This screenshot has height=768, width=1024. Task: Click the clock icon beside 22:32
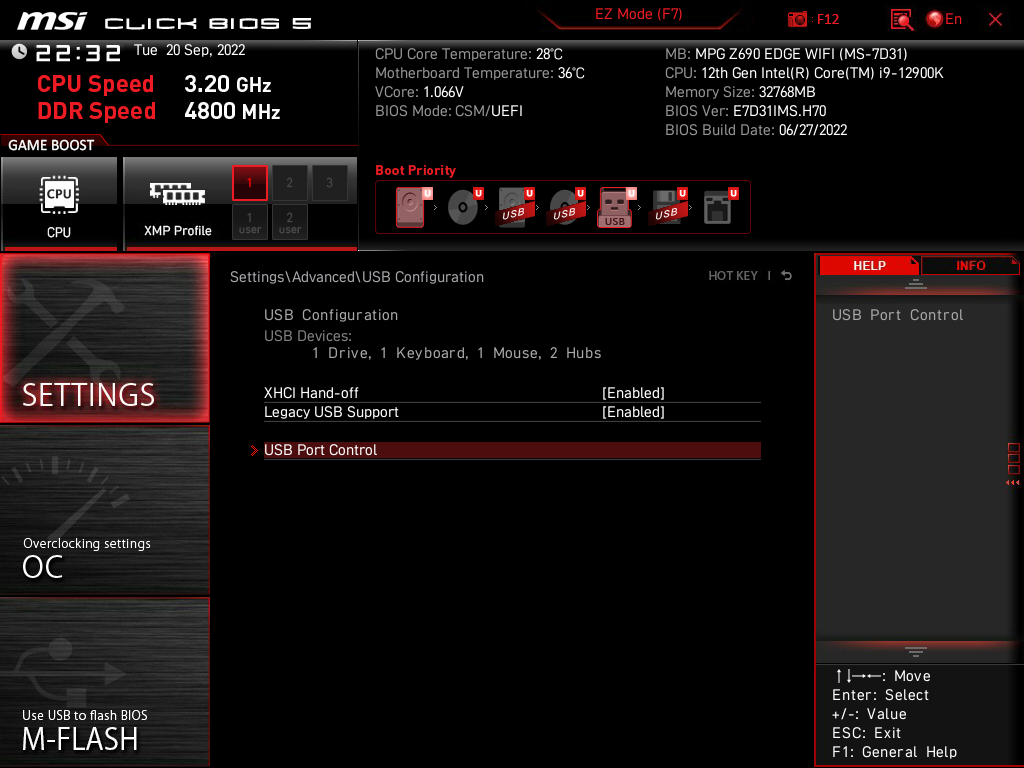tap(19, 52)
